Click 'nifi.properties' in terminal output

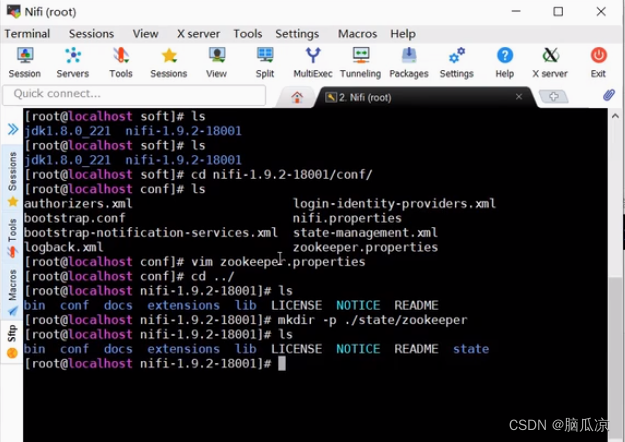click(x=347, y=218)
